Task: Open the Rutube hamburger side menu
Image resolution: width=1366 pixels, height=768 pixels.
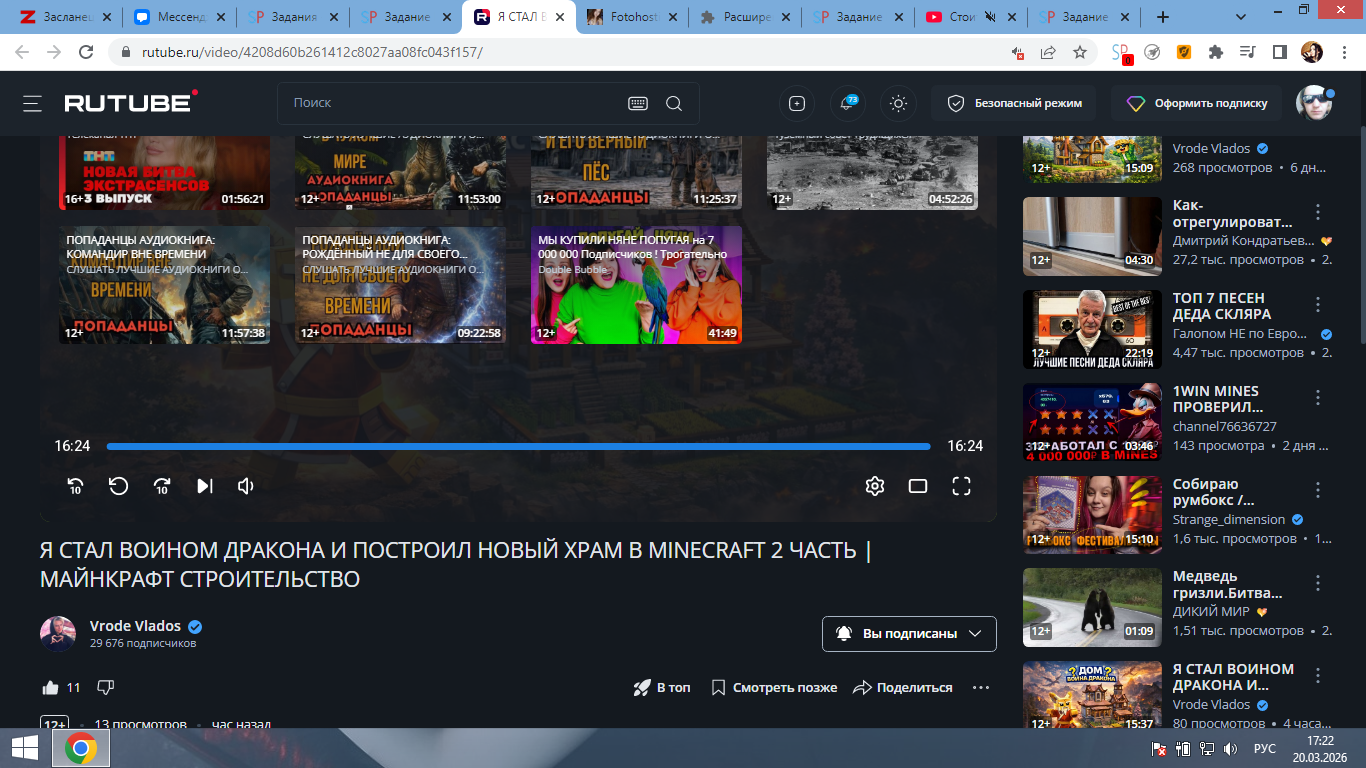Action: tap(33, 103)
